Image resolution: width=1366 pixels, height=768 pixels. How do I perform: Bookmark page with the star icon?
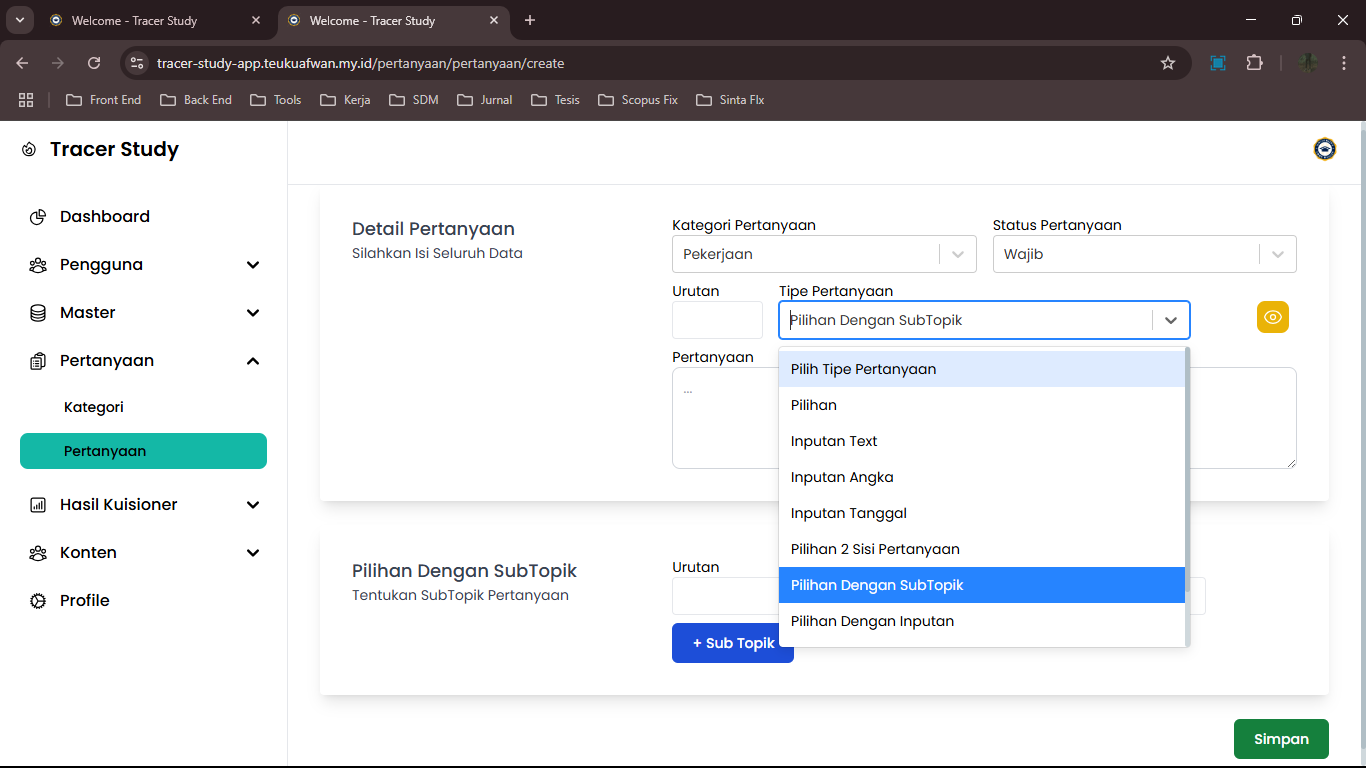point(1167,63)
